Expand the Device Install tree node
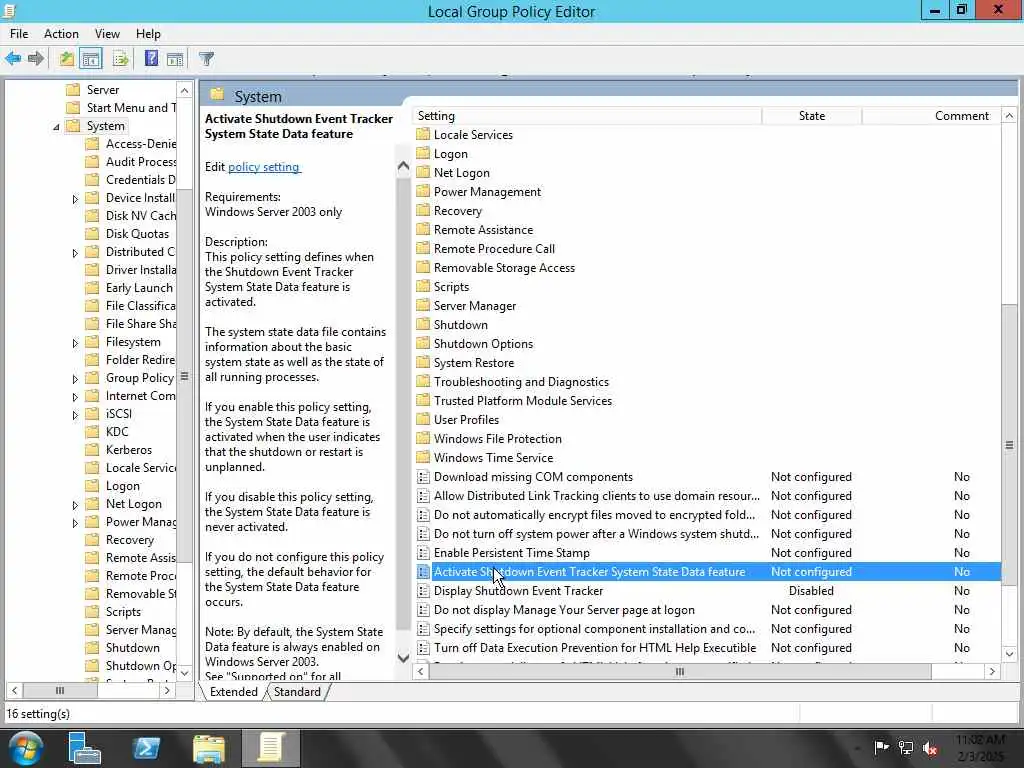The image size is (1024, 768). coord(75,199)
